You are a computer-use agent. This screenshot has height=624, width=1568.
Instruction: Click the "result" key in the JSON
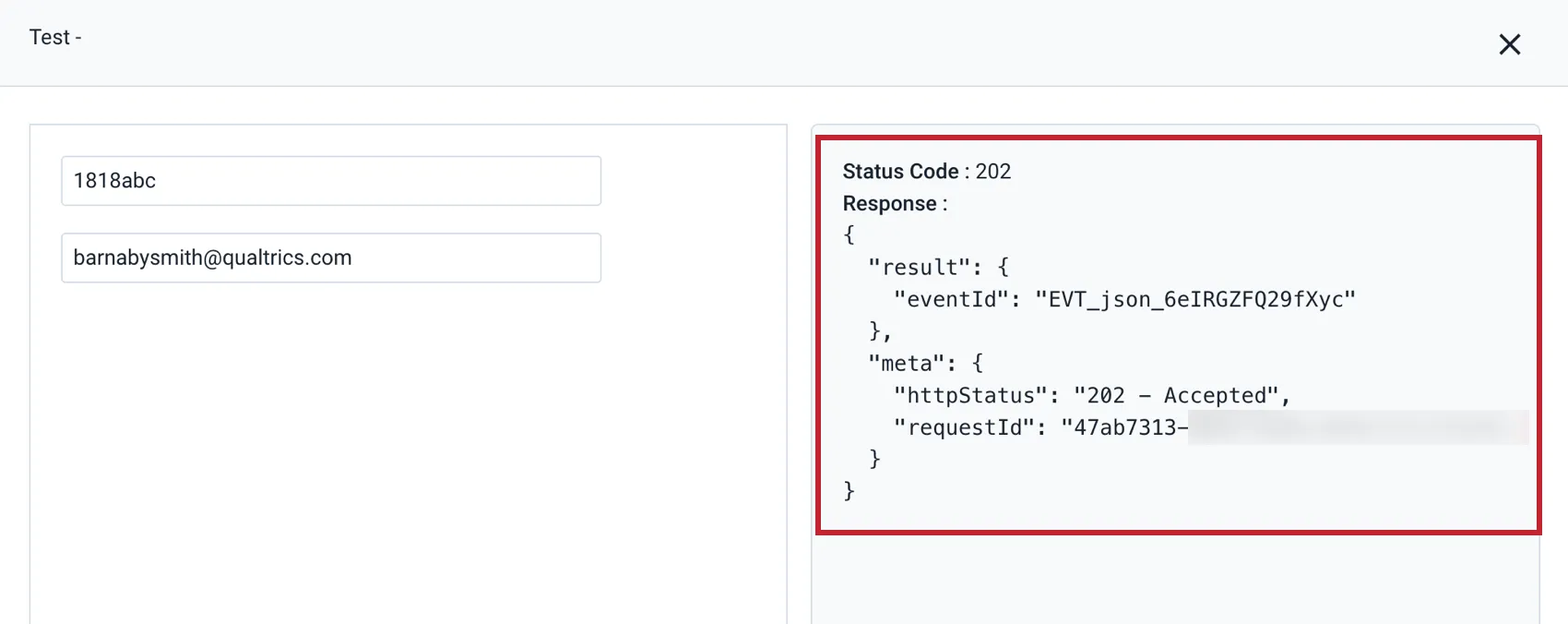coord(920,268)
